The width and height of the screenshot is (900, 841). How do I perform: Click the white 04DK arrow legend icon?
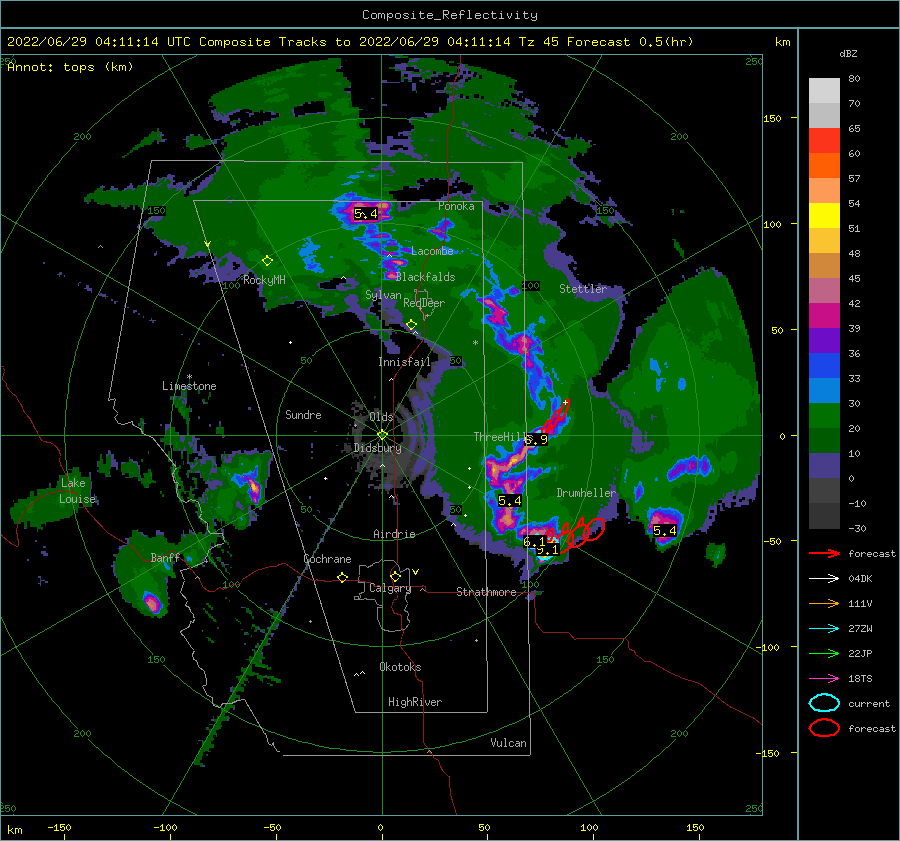click(x=824, y=579)
